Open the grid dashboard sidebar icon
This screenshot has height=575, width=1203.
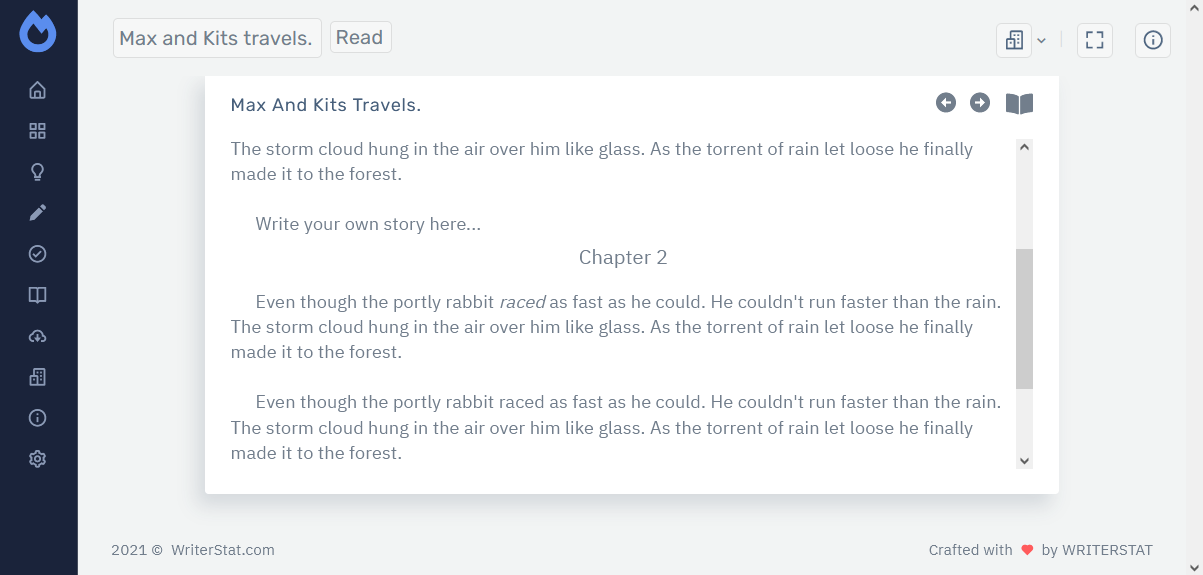[x=38, y=131]
